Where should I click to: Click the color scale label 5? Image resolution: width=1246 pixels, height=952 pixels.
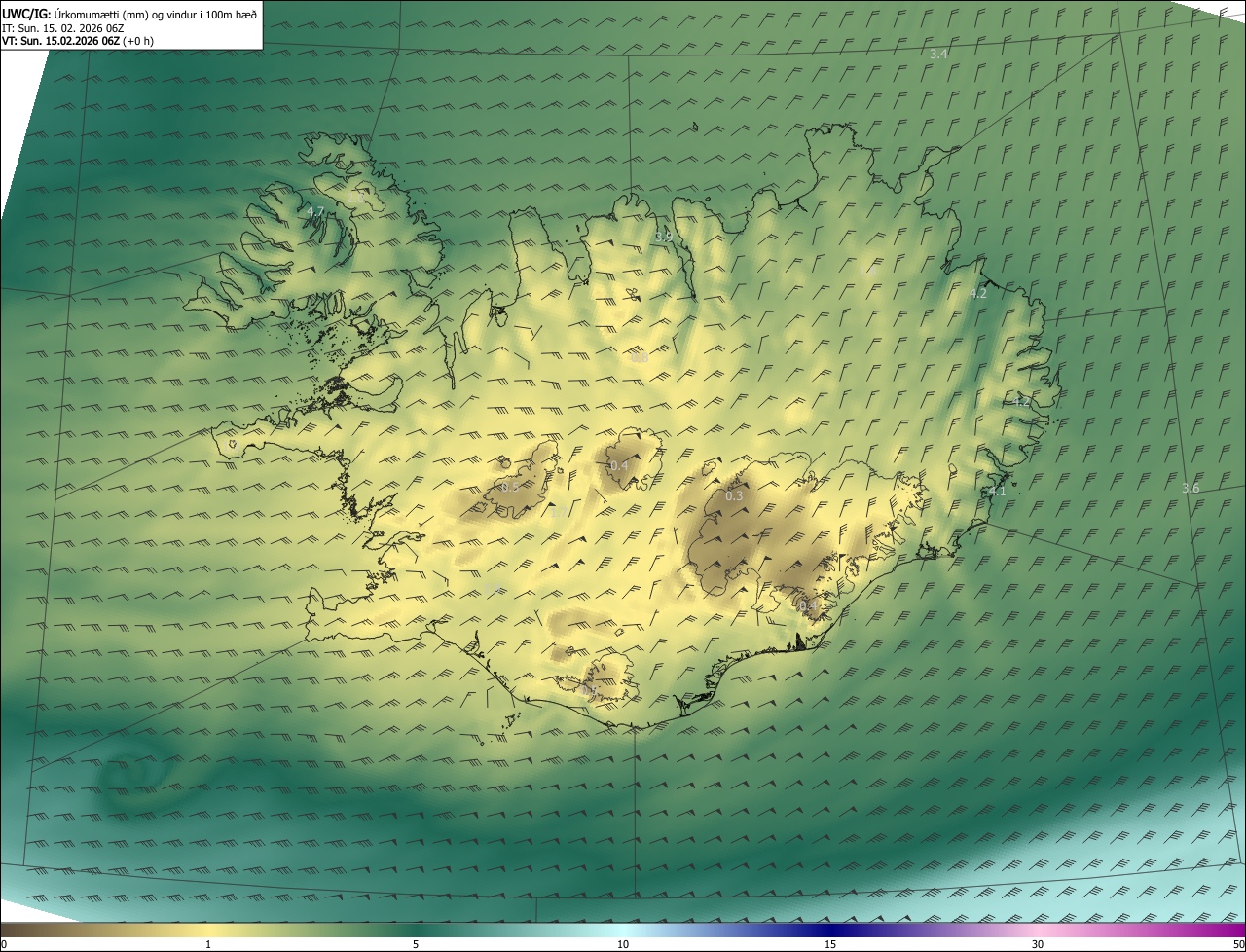click(x=416, y=945)
